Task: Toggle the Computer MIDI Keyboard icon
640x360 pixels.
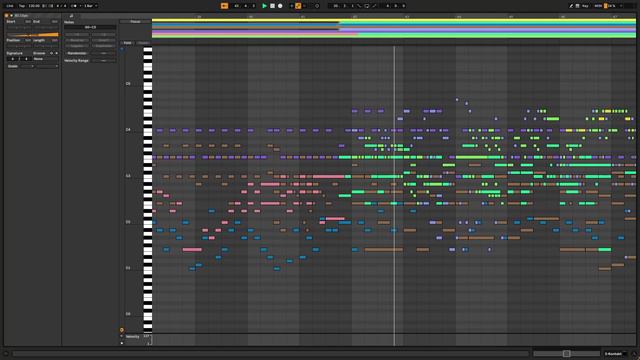Action: 578,6
